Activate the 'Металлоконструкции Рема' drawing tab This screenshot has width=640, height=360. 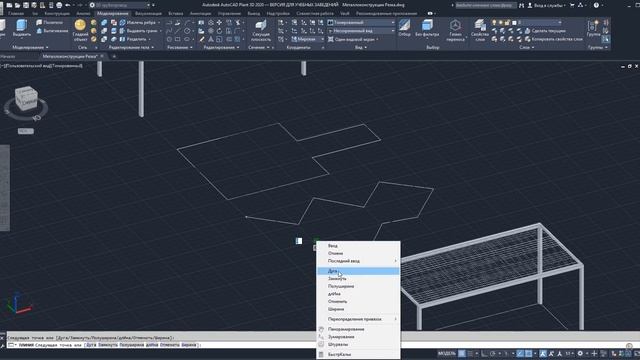(x=70, y=56)
